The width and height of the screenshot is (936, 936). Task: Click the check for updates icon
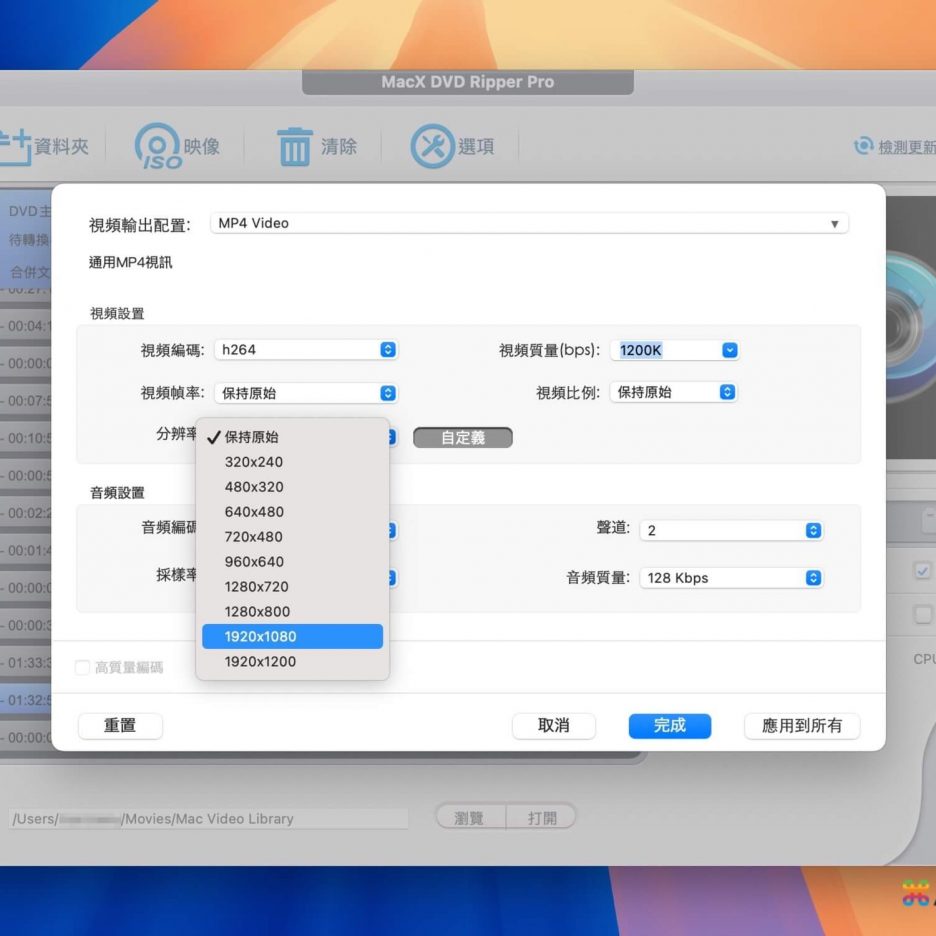[863, 147]
